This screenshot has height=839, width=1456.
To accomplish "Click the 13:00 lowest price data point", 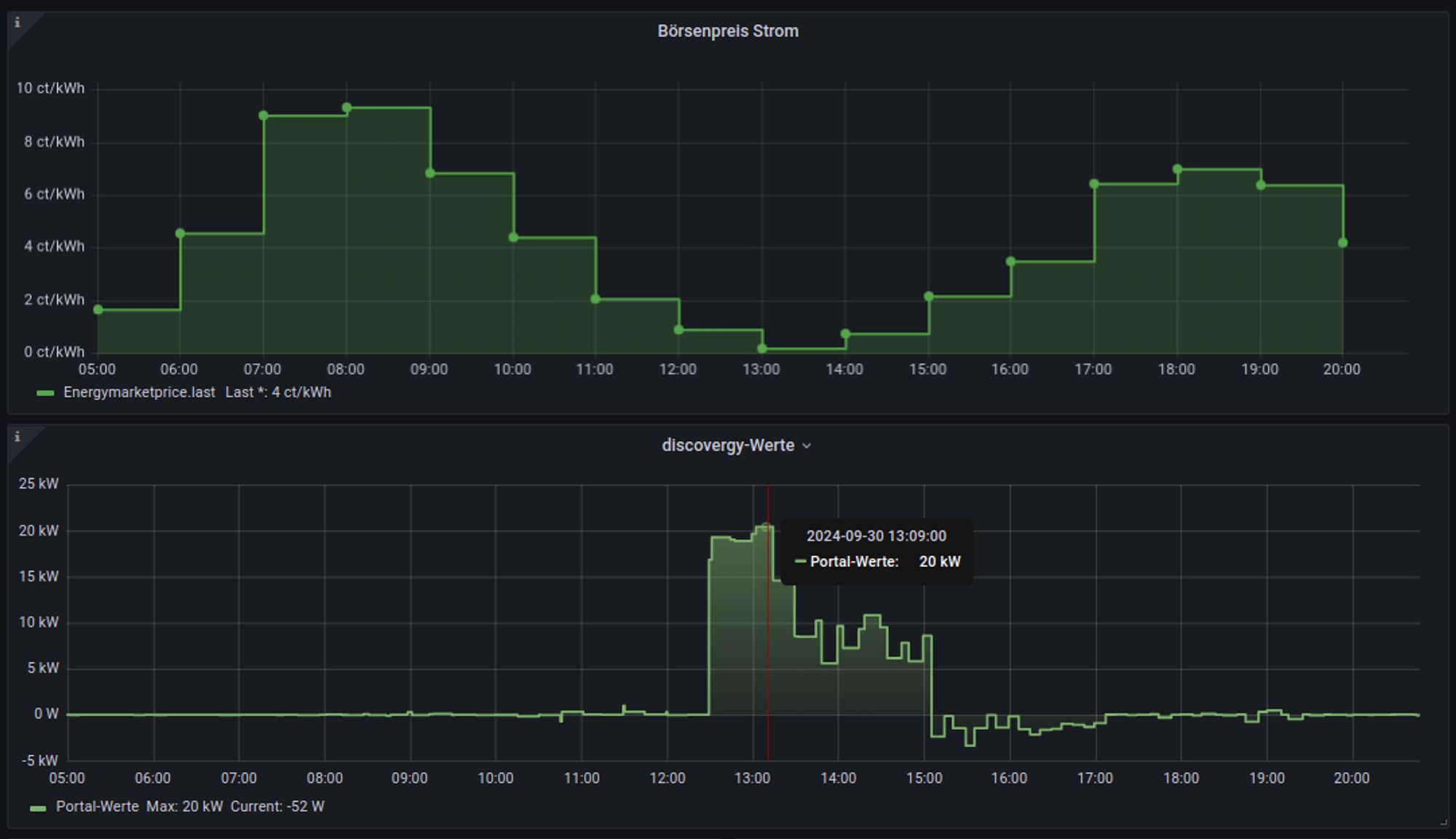I will 762,349.
